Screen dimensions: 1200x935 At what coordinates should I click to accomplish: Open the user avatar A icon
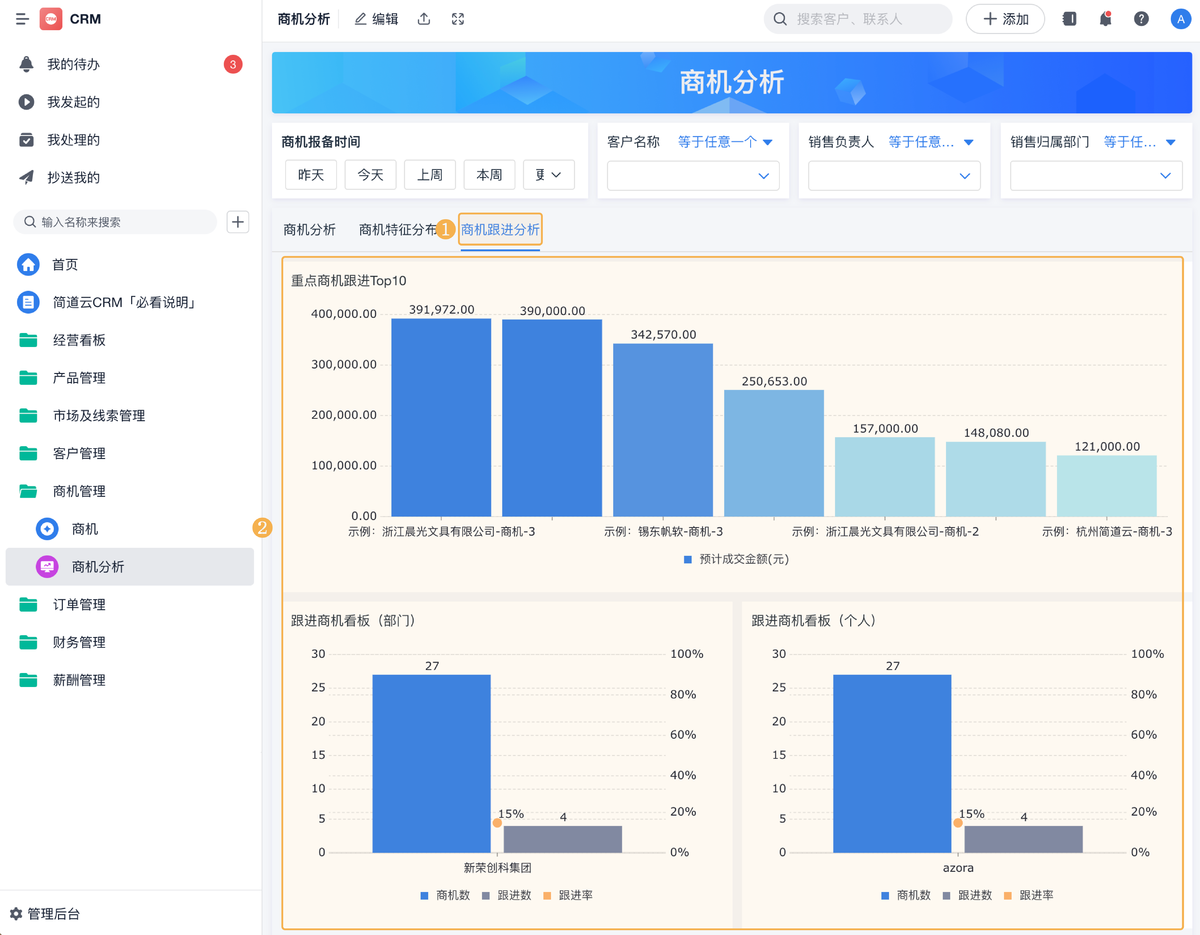tap(1178, 19)
